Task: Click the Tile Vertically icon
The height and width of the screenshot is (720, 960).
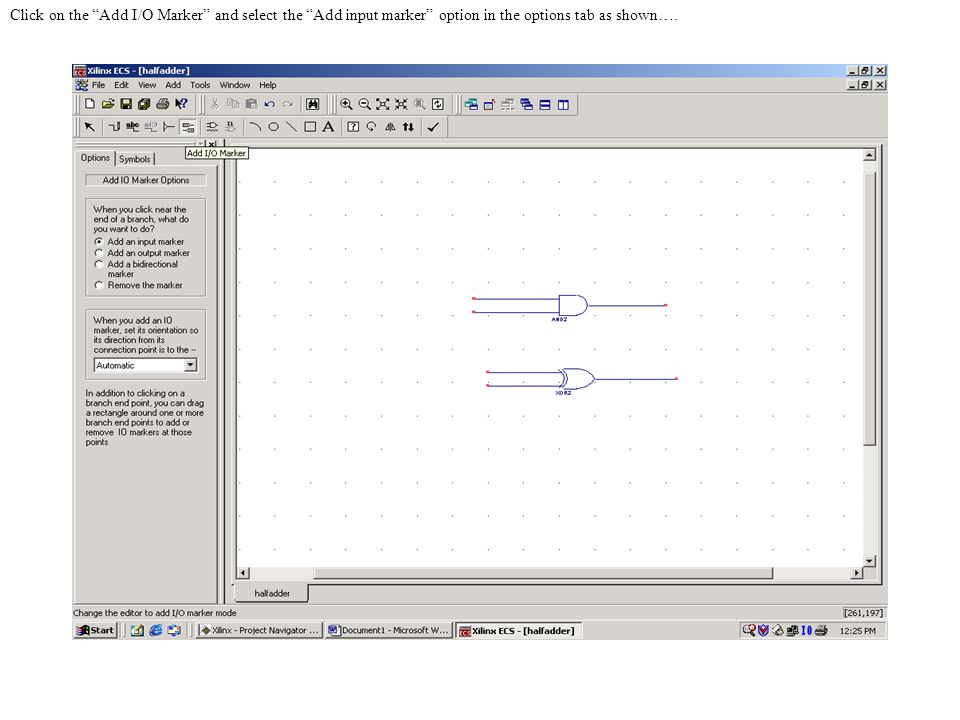Action: pos(563,104)
